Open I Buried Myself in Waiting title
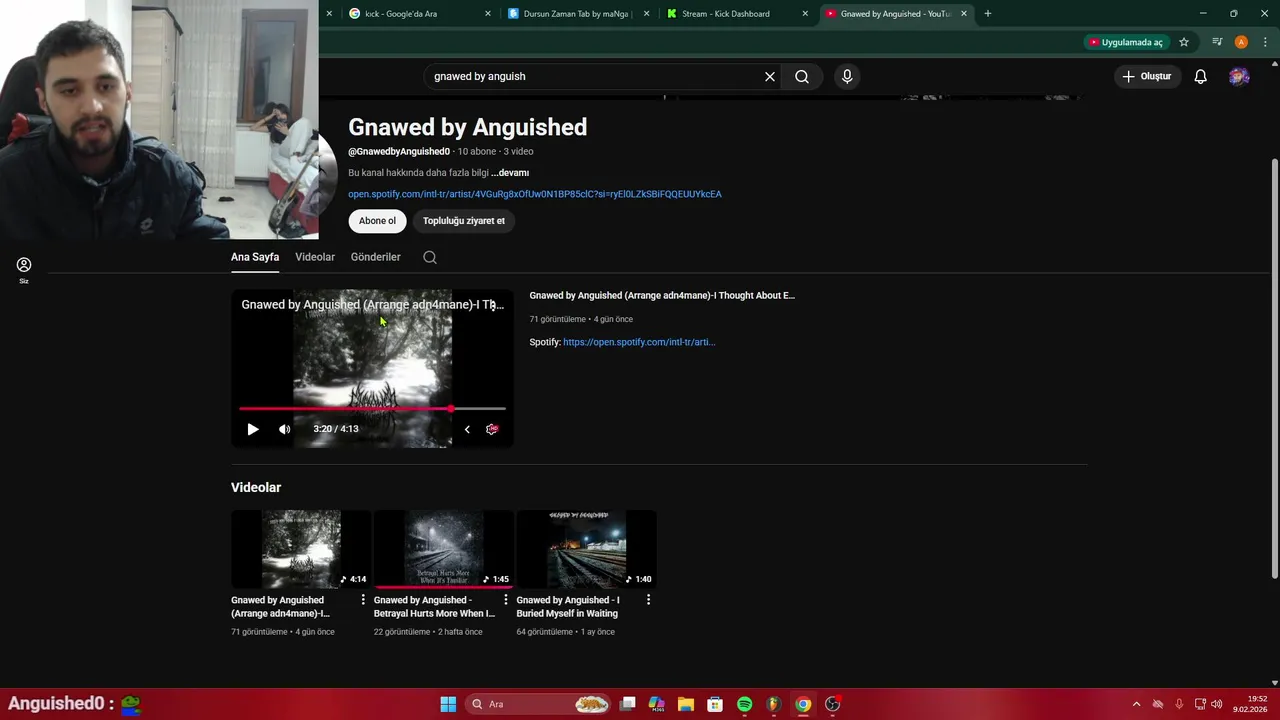Image resolution: width=1280 pixels, height=720 pixels. (568, 607)
